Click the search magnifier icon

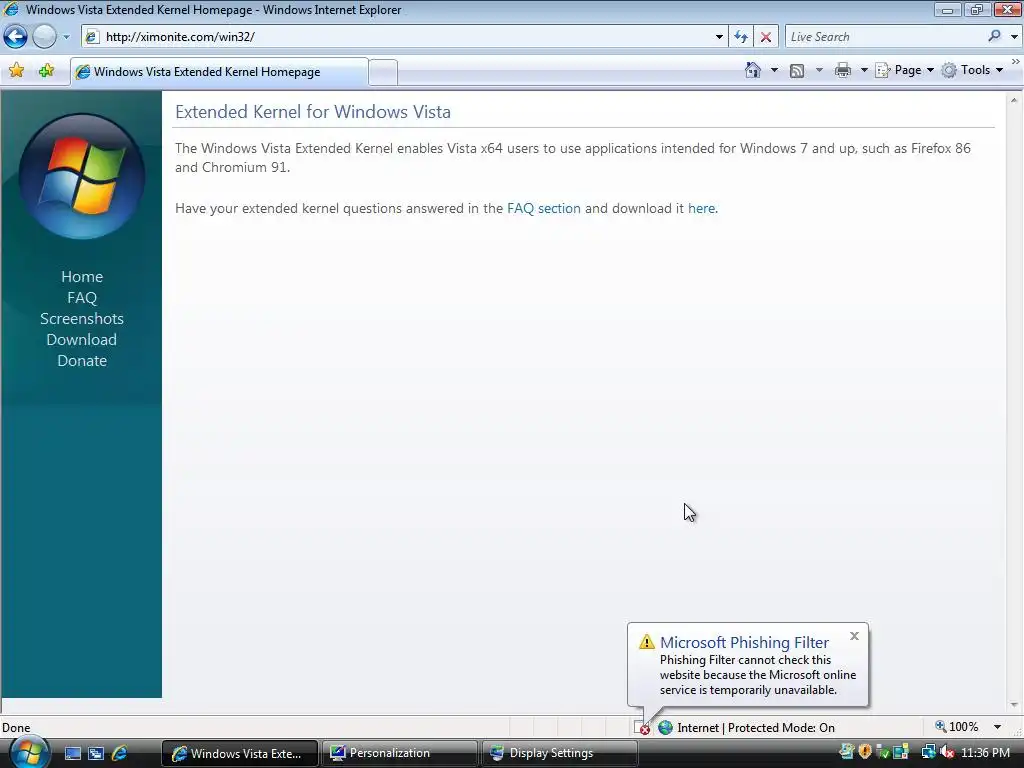[x=994, y=37]
